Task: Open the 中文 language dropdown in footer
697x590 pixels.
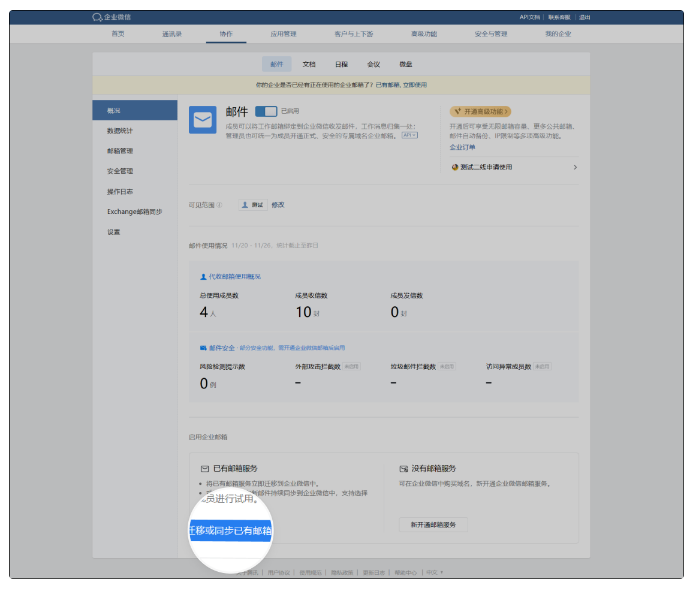Action: (x=434, y=572)
